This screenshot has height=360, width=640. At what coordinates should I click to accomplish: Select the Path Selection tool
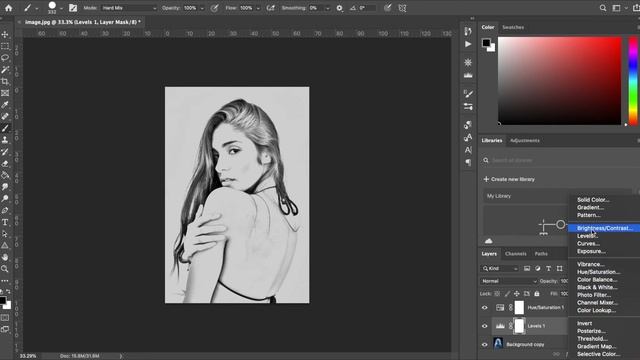point(5,234)
